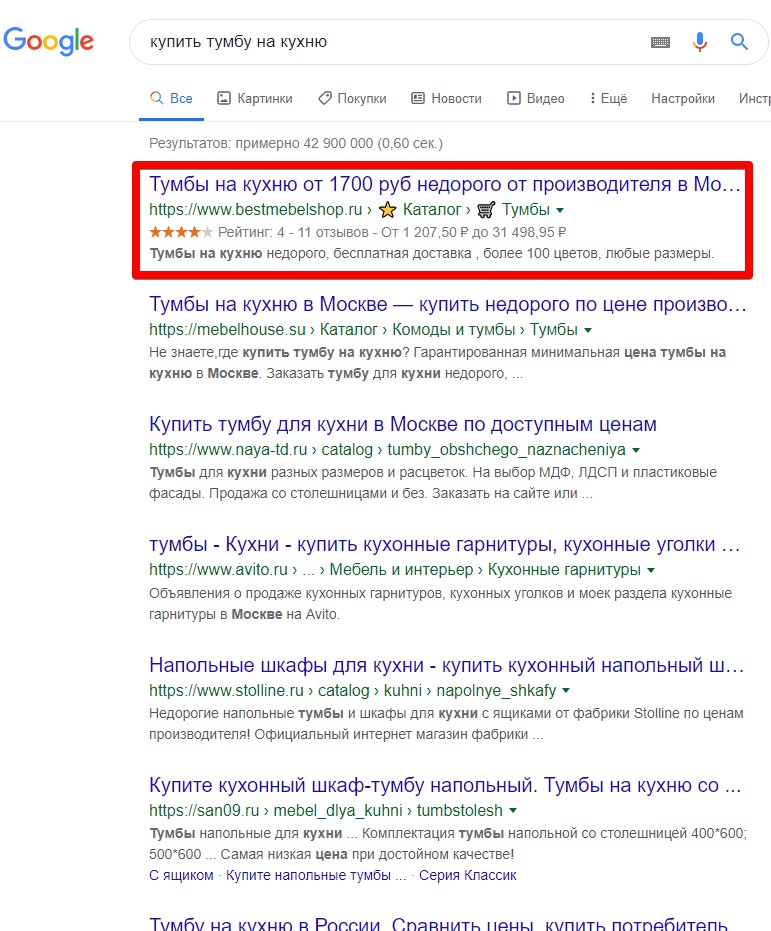Start voice search with microphone icon
The width and height of the screenshot is (771, 931).
point(700,42)
